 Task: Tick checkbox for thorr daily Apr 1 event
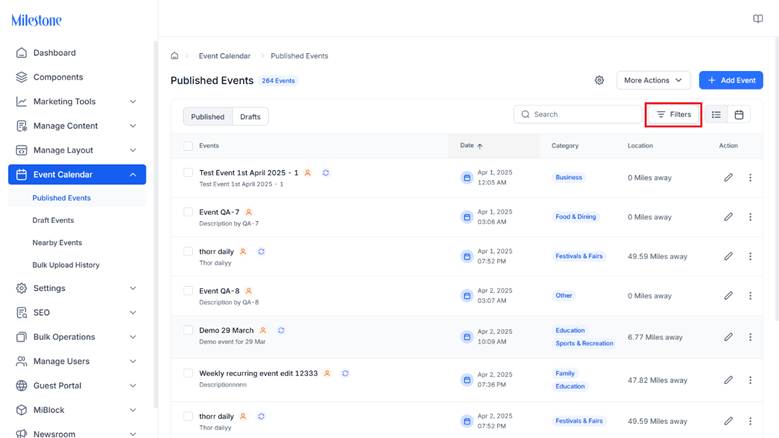188,251
